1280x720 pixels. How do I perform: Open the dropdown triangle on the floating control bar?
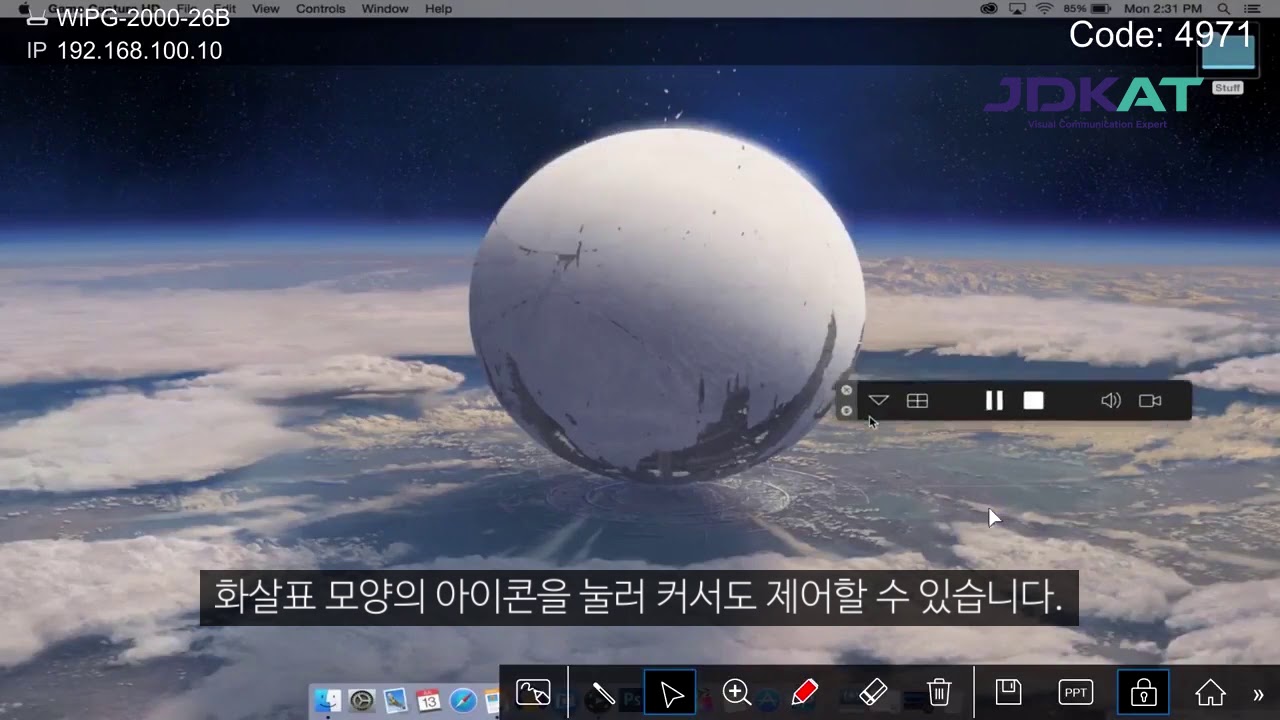pyautogui.click(x=878, y=400)
